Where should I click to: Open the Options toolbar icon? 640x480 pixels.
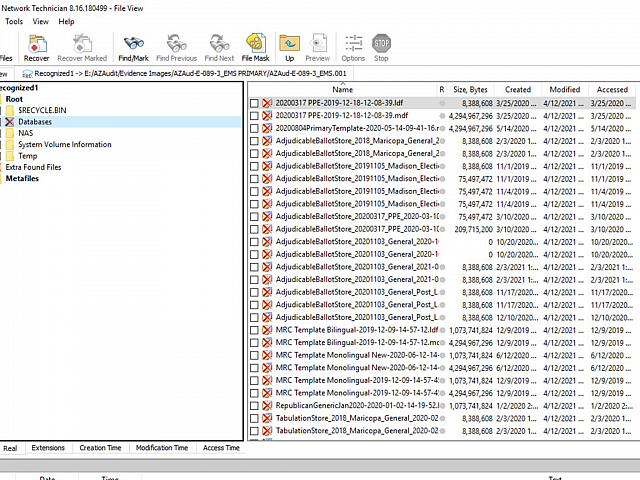(353, 44)
